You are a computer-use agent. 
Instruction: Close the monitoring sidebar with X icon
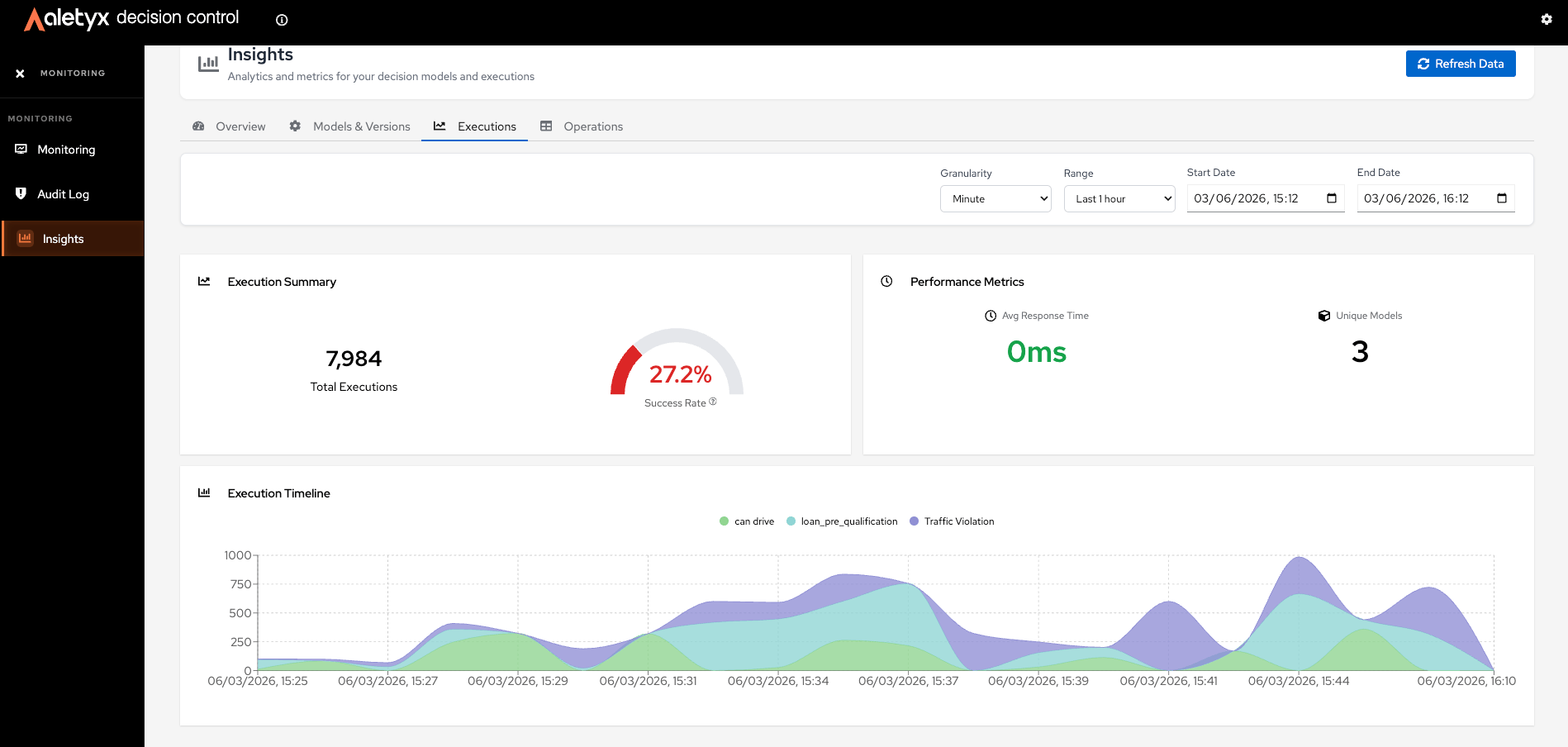(x=20, y=74)
